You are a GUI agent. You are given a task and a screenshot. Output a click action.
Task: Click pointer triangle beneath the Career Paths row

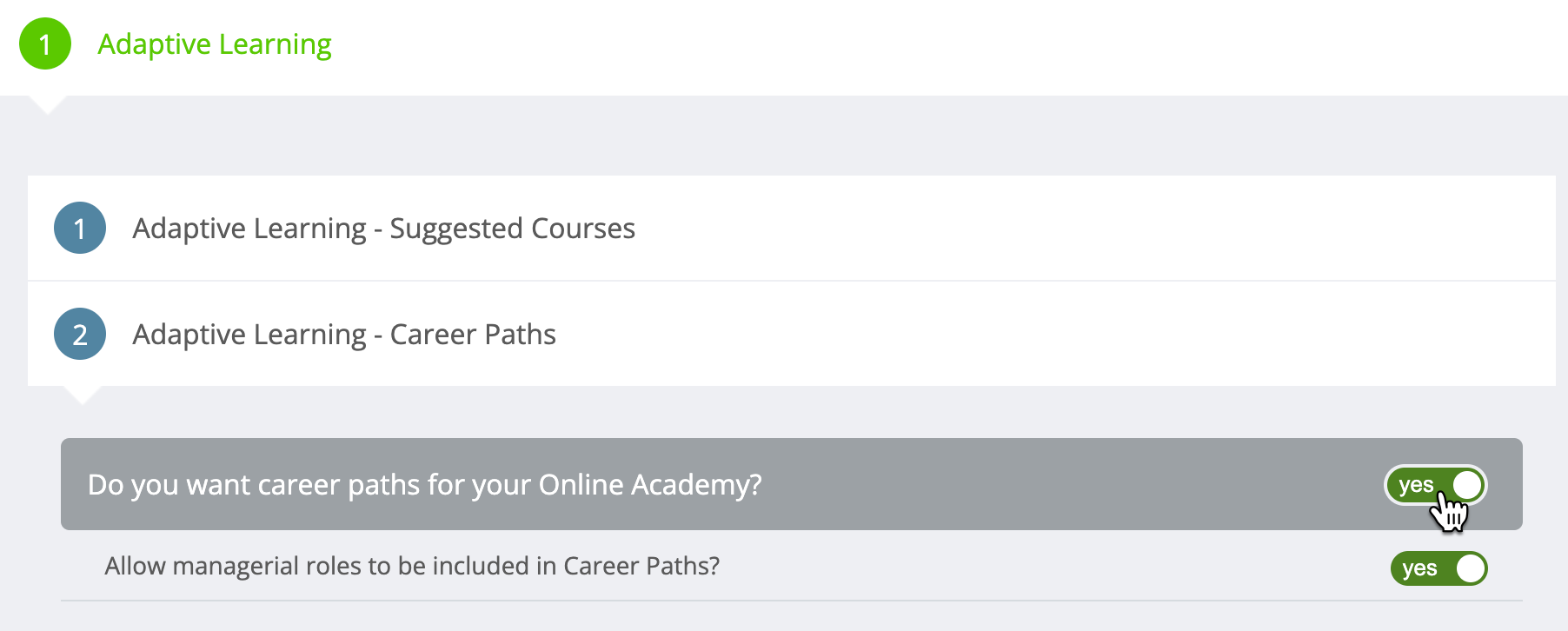[83, 395]
